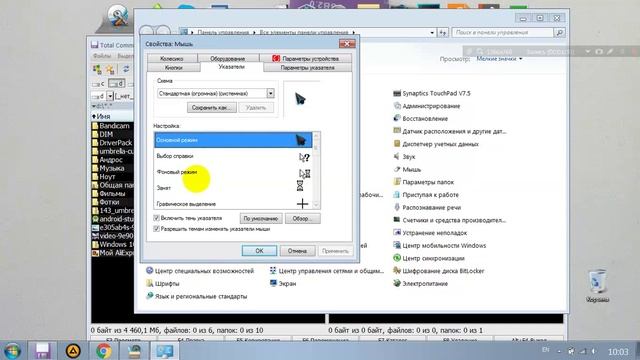The width and height of the screenshot is (640, 360).
Task: Click the BitLocker drive encryption icon
Action: pos(397,270)
